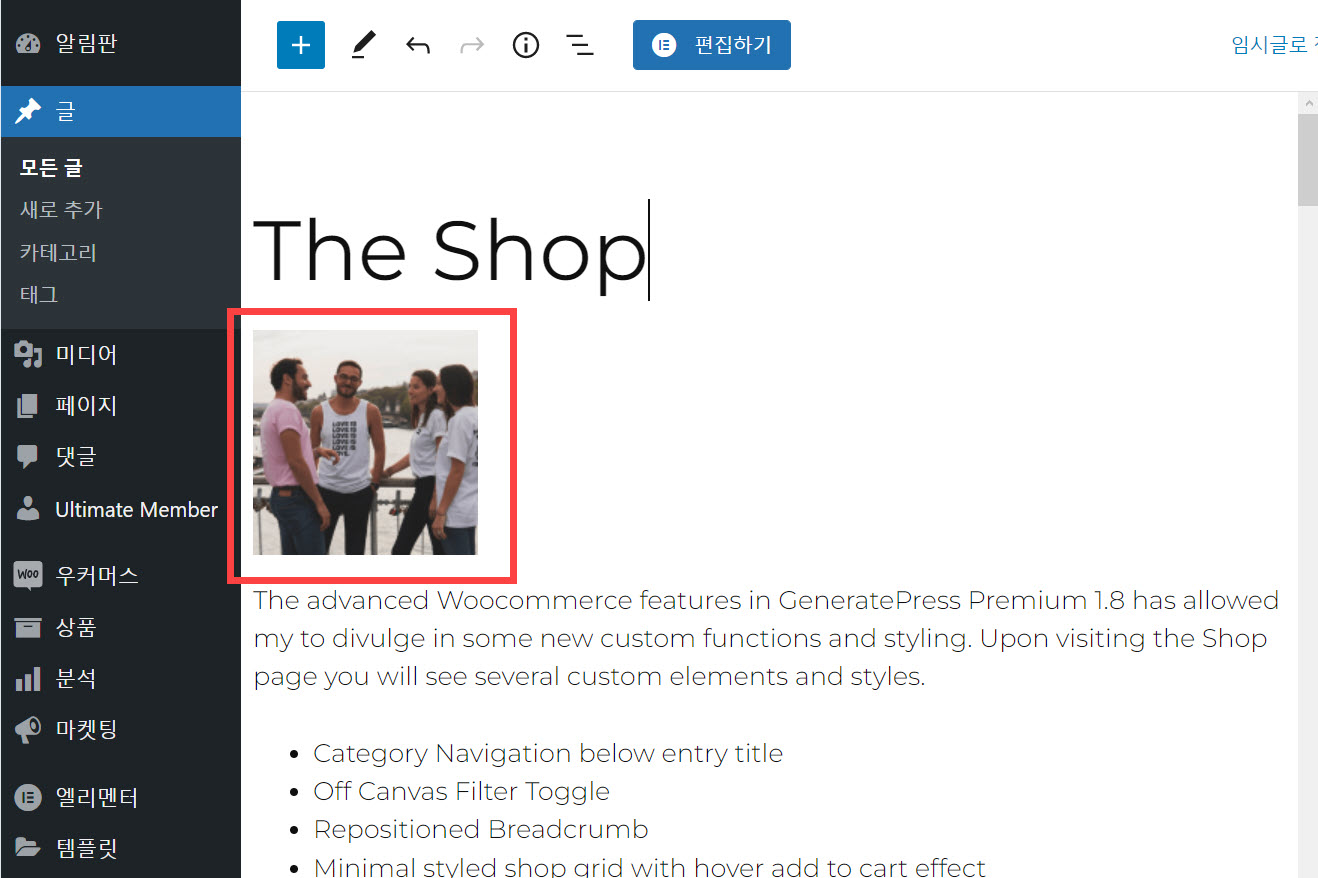Open the 페이지 menu
1318x878 pixels.
point(120,405)
